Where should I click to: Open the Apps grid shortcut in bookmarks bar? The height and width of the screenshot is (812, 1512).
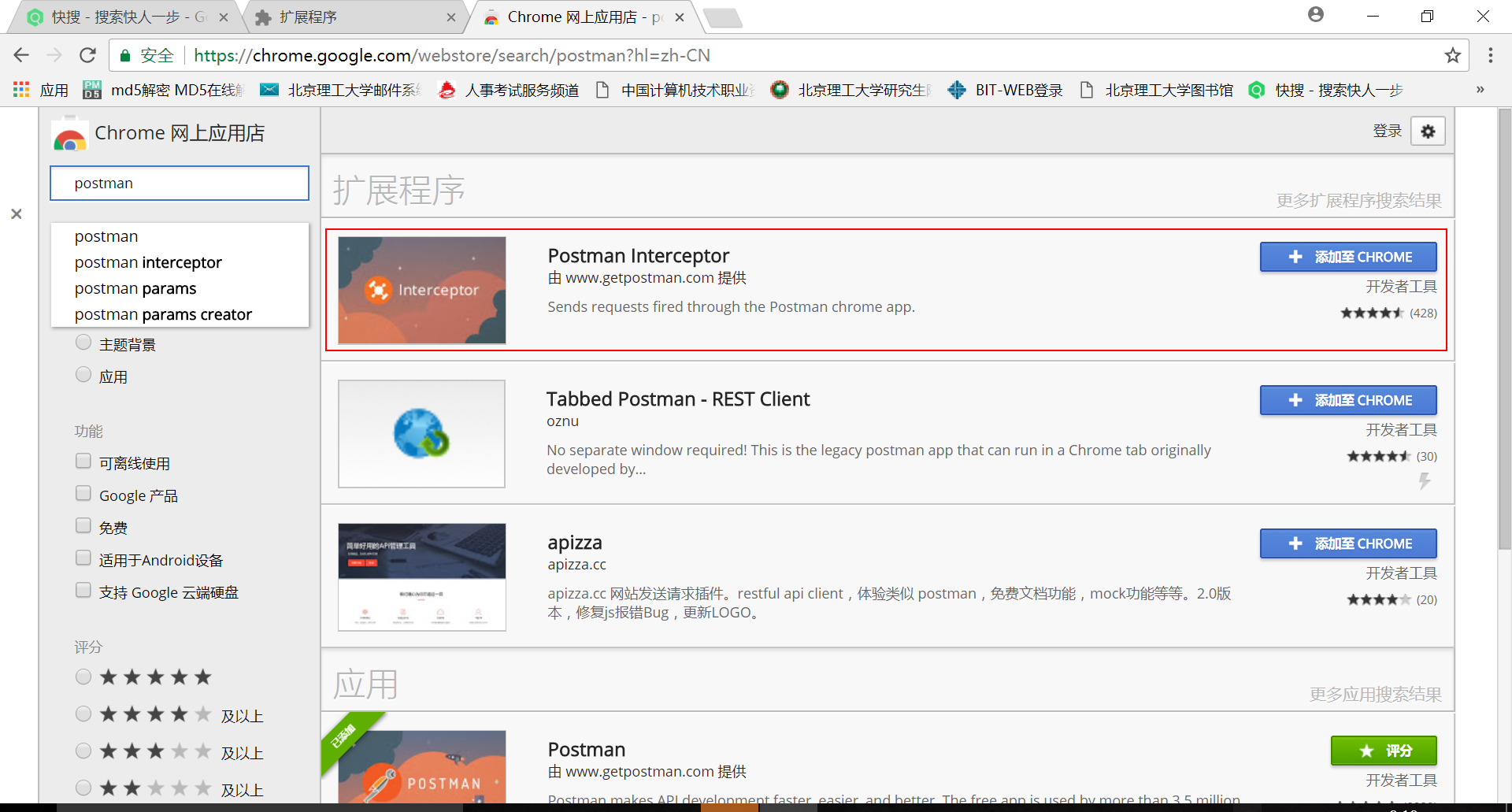coord(41,90)
